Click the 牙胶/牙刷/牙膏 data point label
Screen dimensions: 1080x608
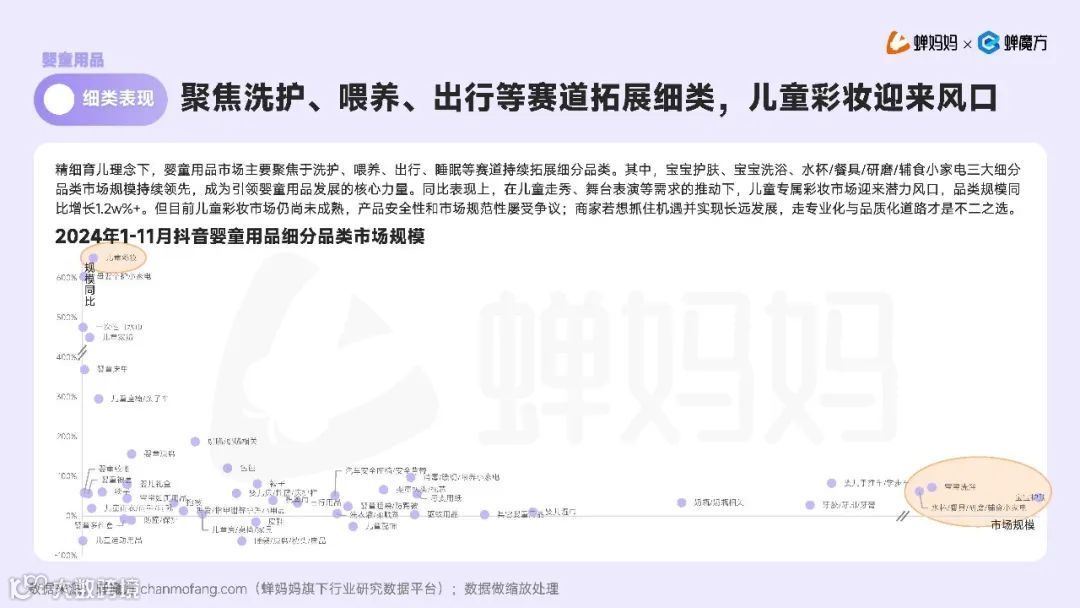[x=849, y=505]
